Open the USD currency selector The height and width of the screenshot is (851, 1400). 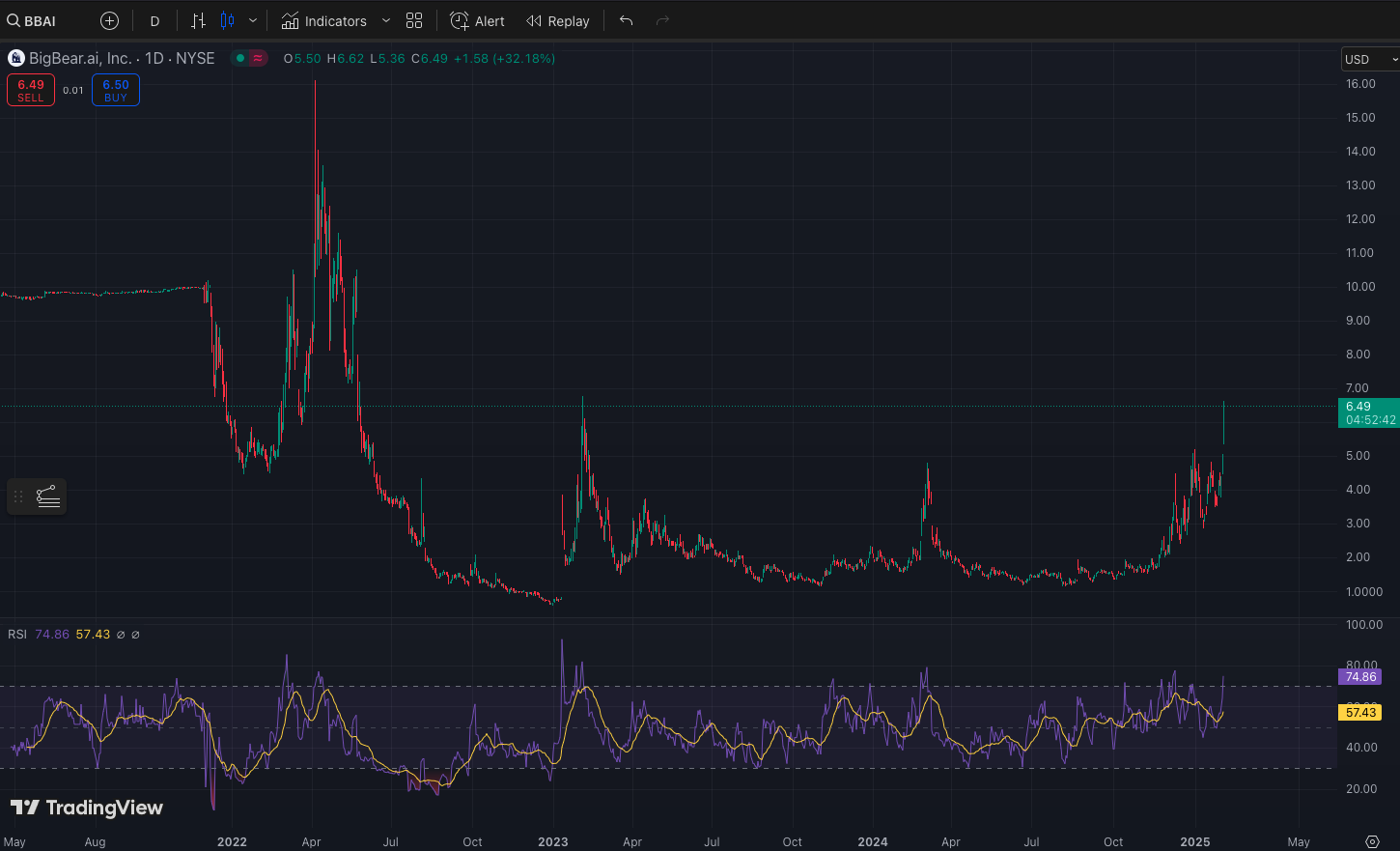pos(1369,59)
